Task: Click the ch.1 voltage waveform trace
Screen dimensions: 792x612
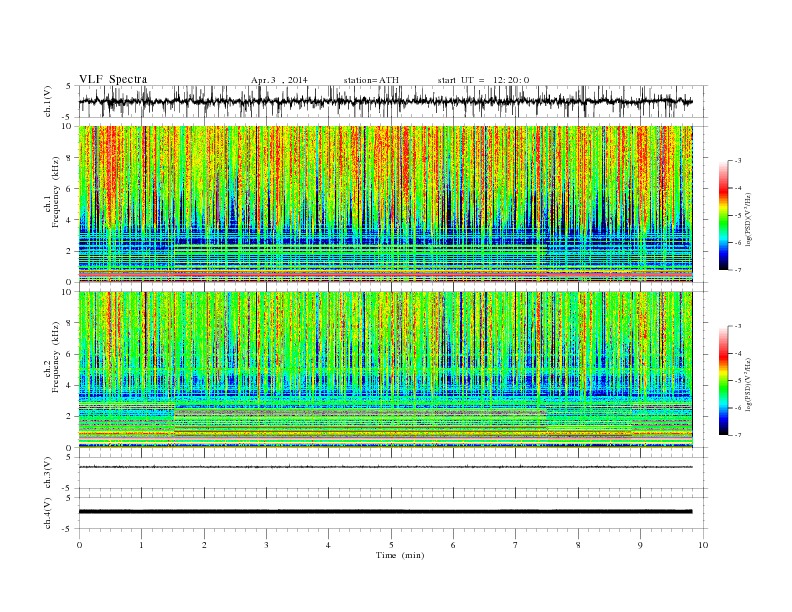Action: (385, 101)
